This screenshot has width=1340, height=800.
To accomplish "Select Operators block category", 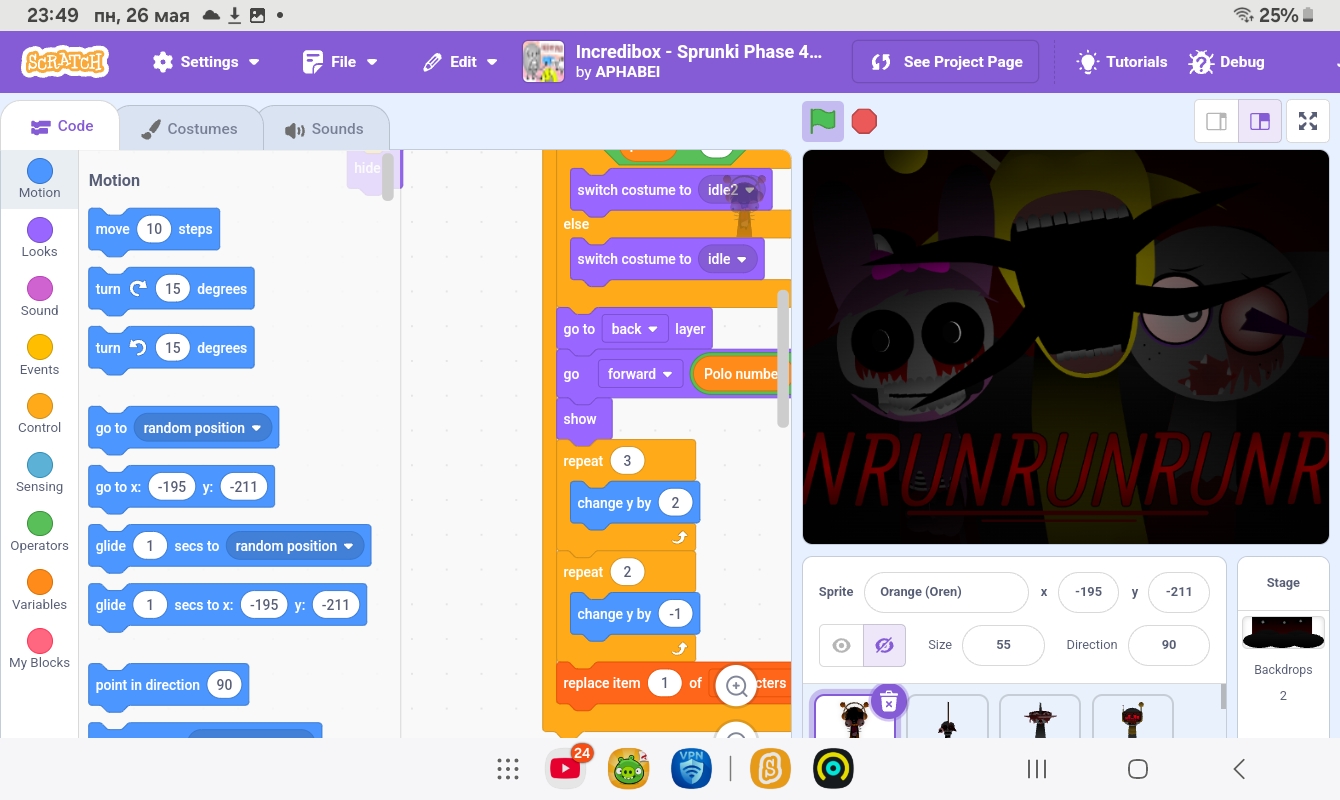I will pos(40,532).
